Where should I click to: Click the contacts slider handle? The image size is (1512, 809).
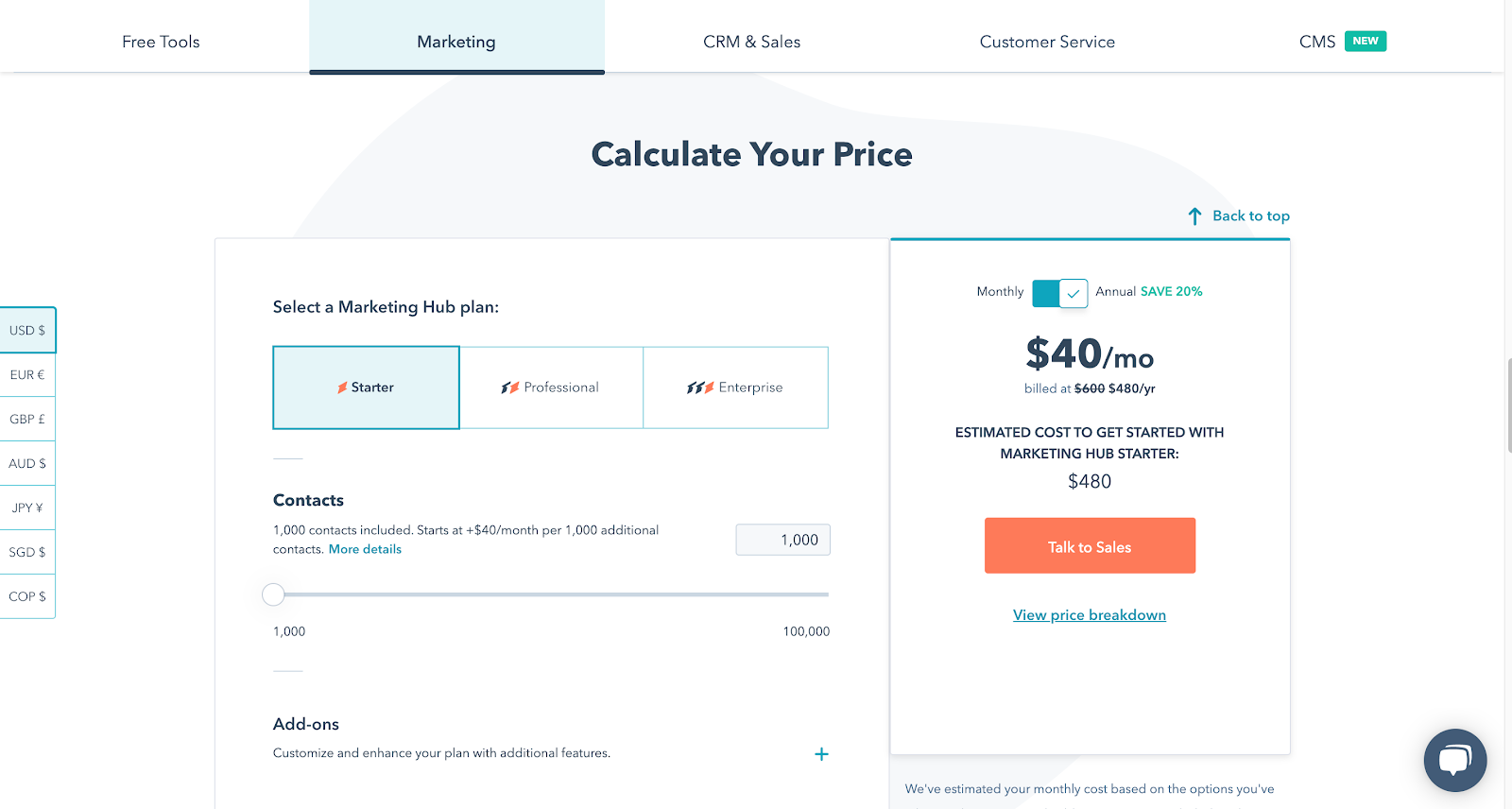coord(273,594)
